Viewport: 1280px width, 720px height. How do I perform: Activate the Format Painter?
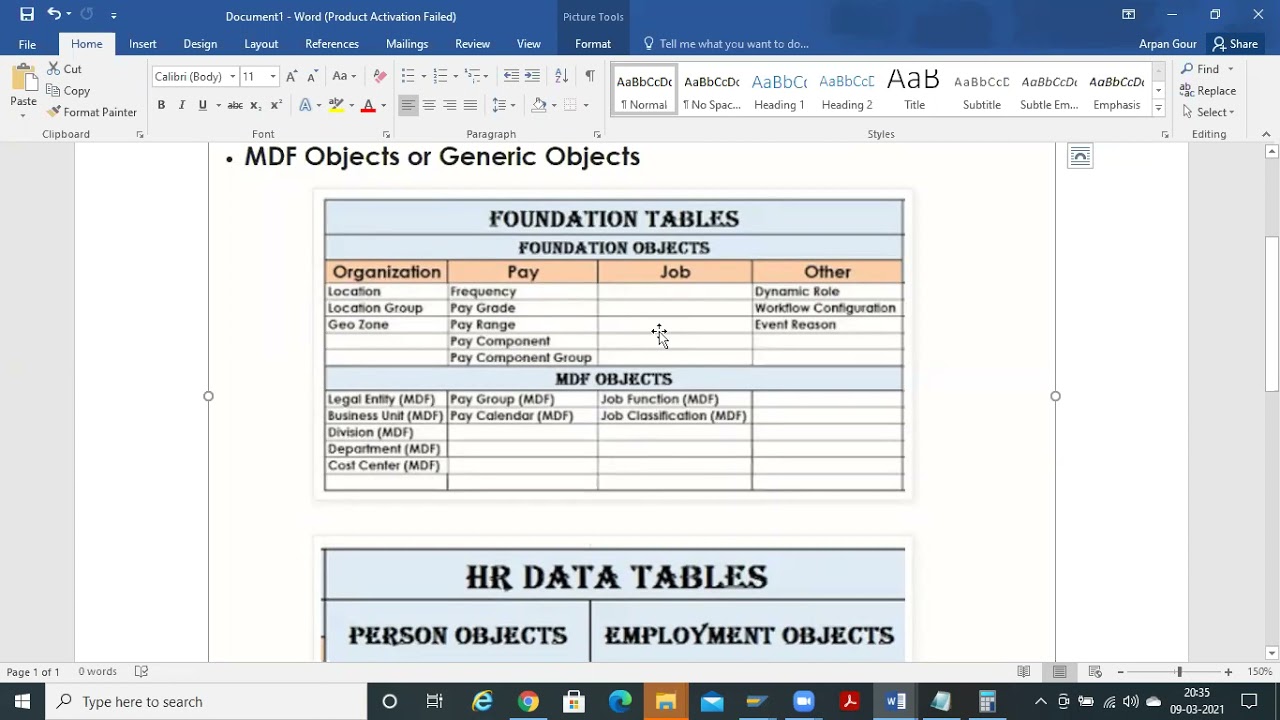click(91, 112)
